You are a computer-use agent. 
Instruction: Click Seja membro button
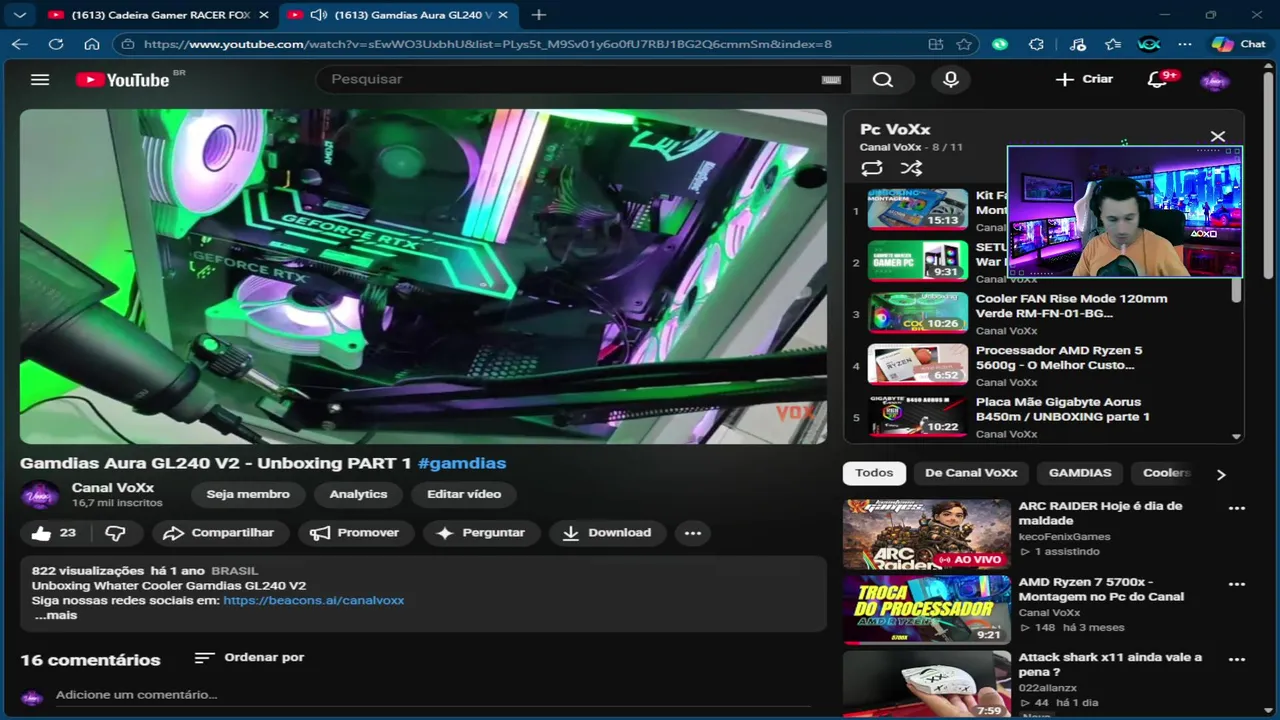[248, 494]
